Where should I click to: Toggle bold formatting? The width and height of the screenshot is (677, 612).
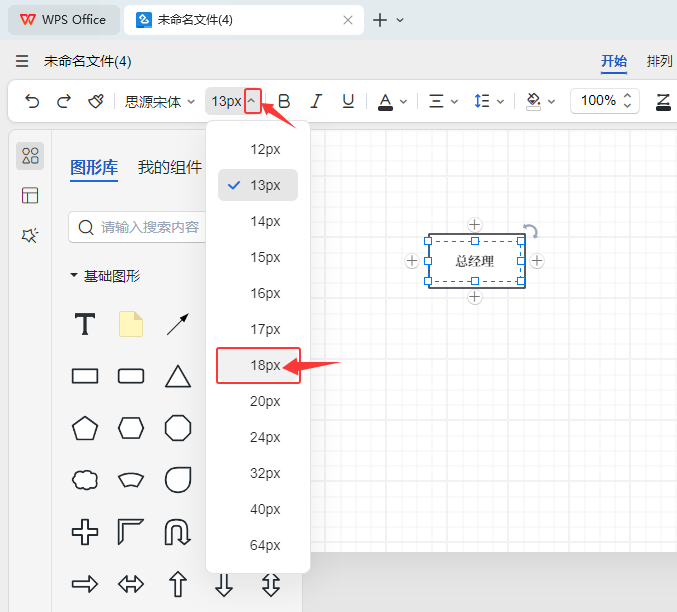(284, 101)
